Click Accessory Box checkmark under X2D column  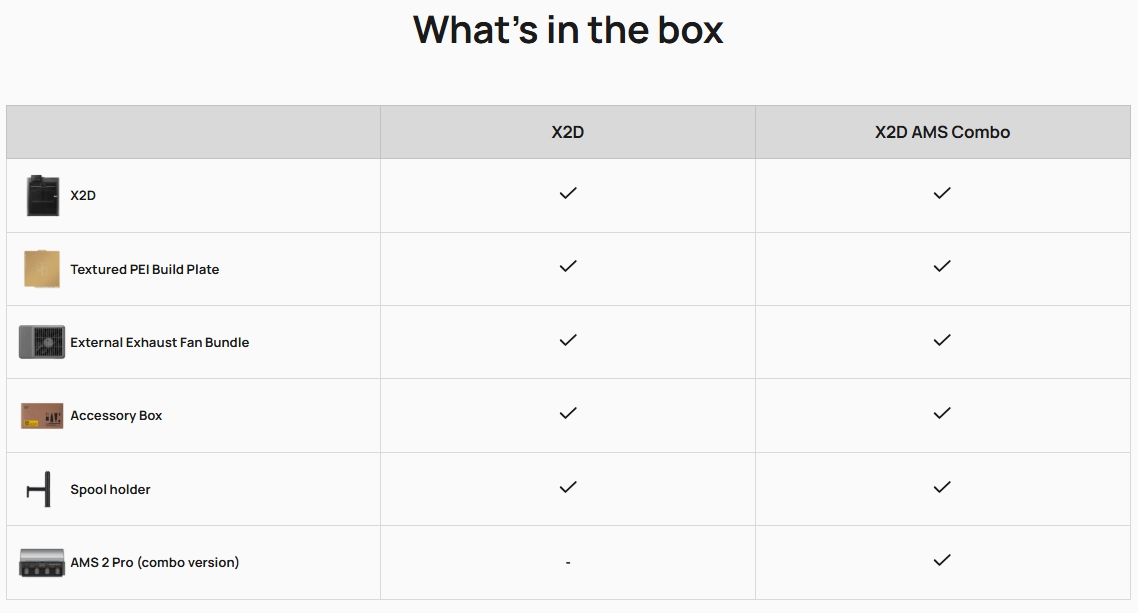click(568, 413)
